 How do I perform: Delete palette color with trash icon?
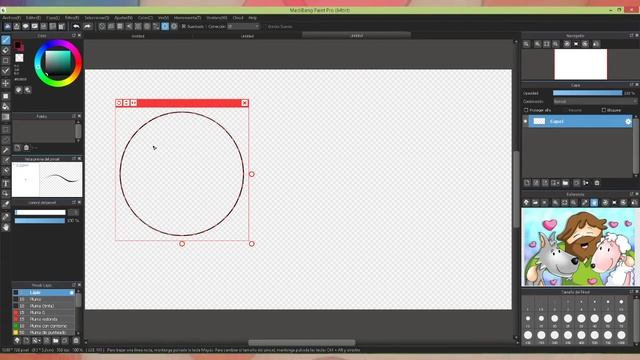[x=26, y=148]
